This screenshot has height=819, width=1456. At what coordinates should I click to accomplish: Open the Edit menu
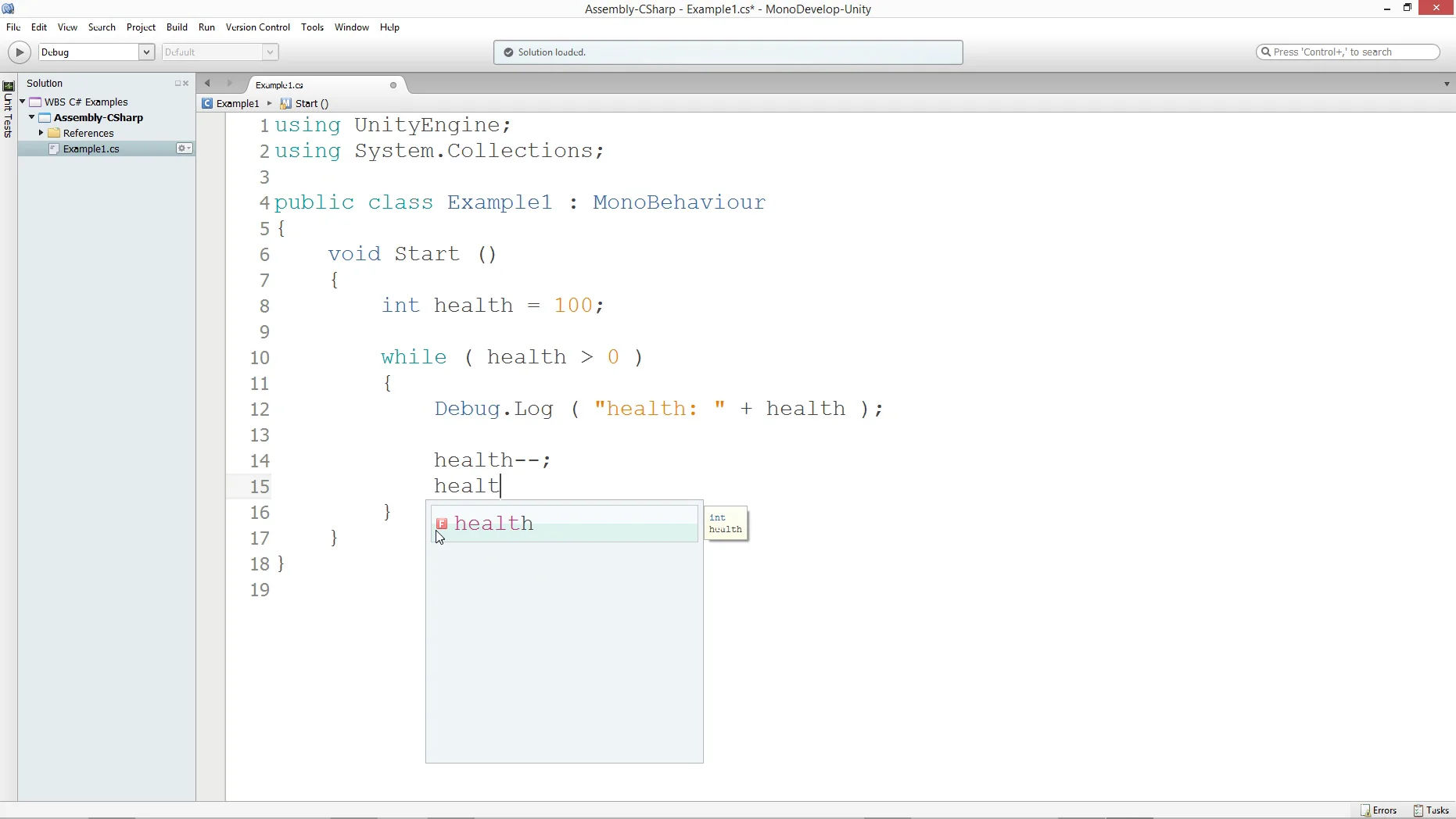[x=39, y=27]
